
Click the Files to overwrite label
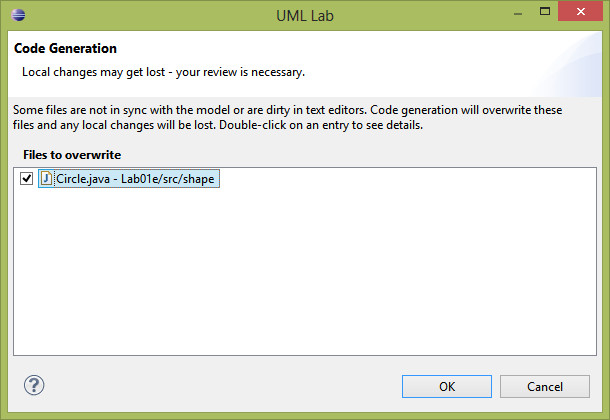pos(72,155)
